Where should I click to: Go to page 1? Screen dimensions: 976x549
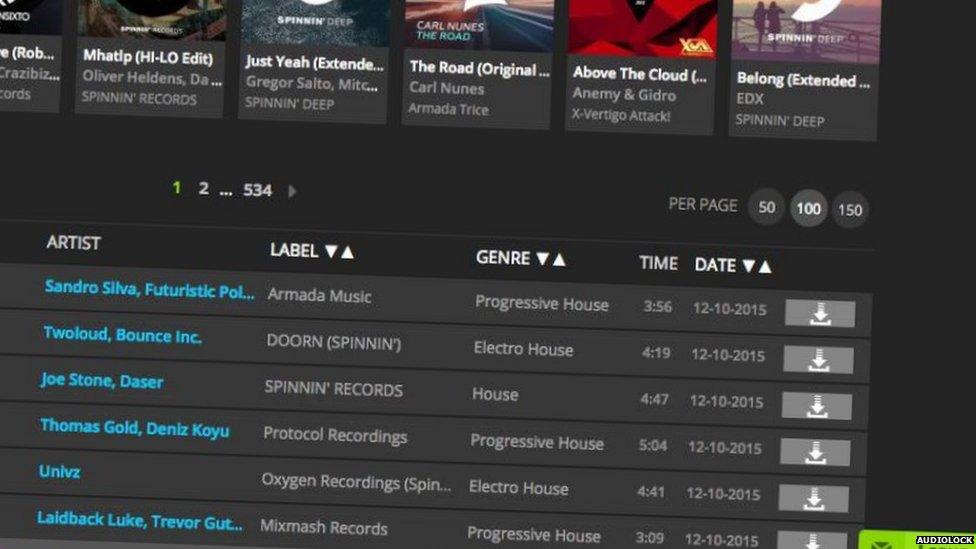(177, 187)
